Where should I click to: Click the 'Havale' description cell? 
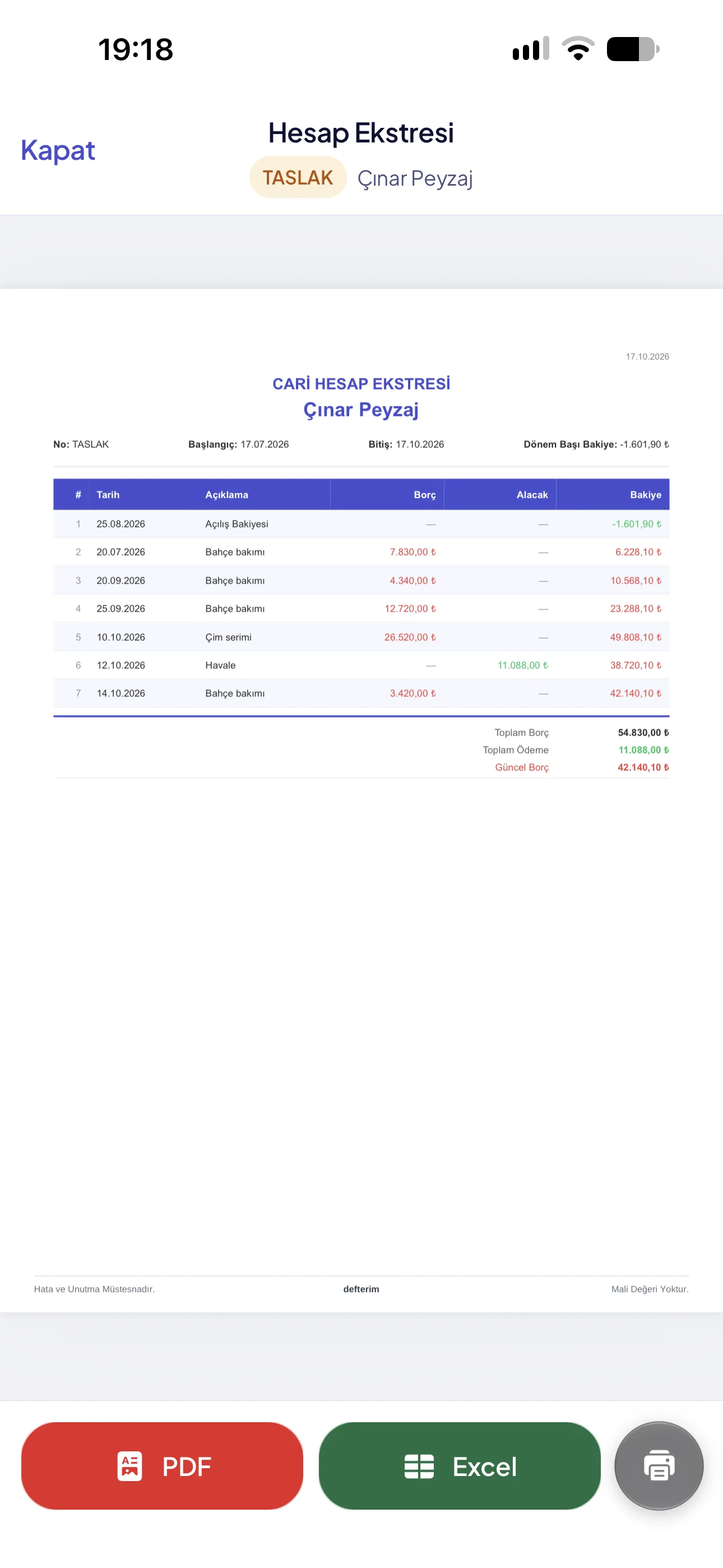point(220,665)
